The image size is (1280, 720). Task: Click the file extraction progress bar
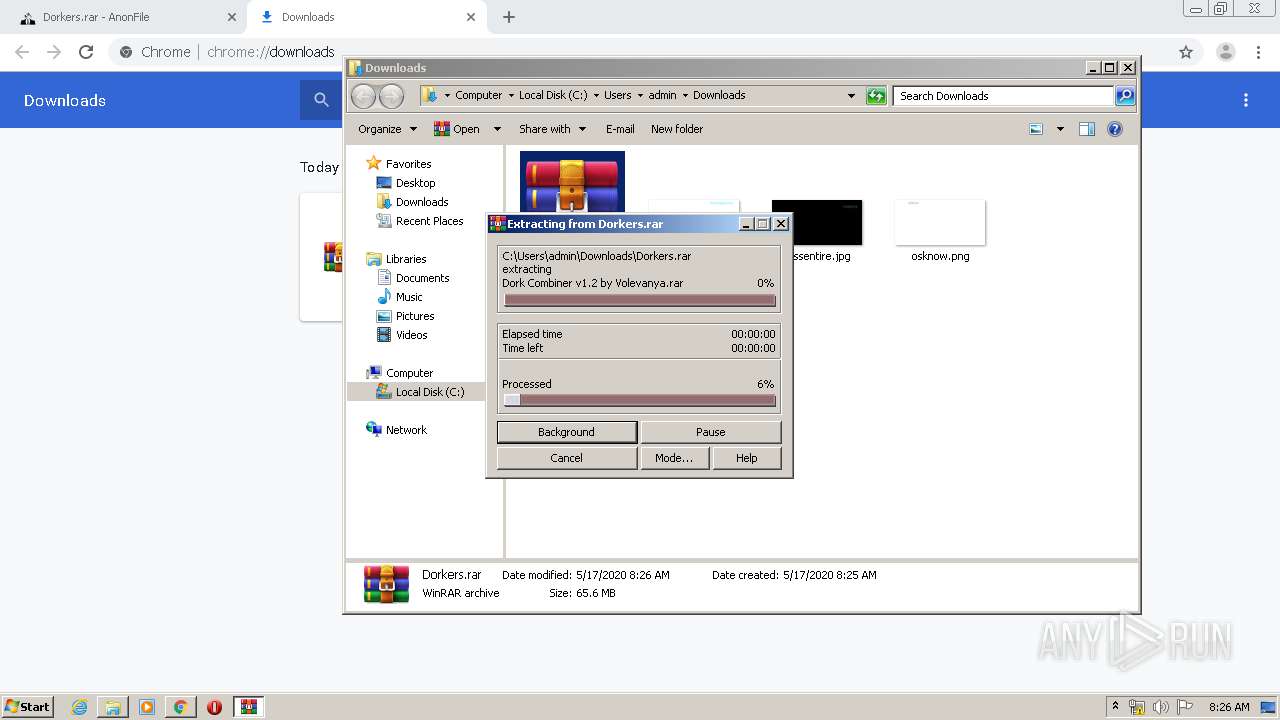640,300
